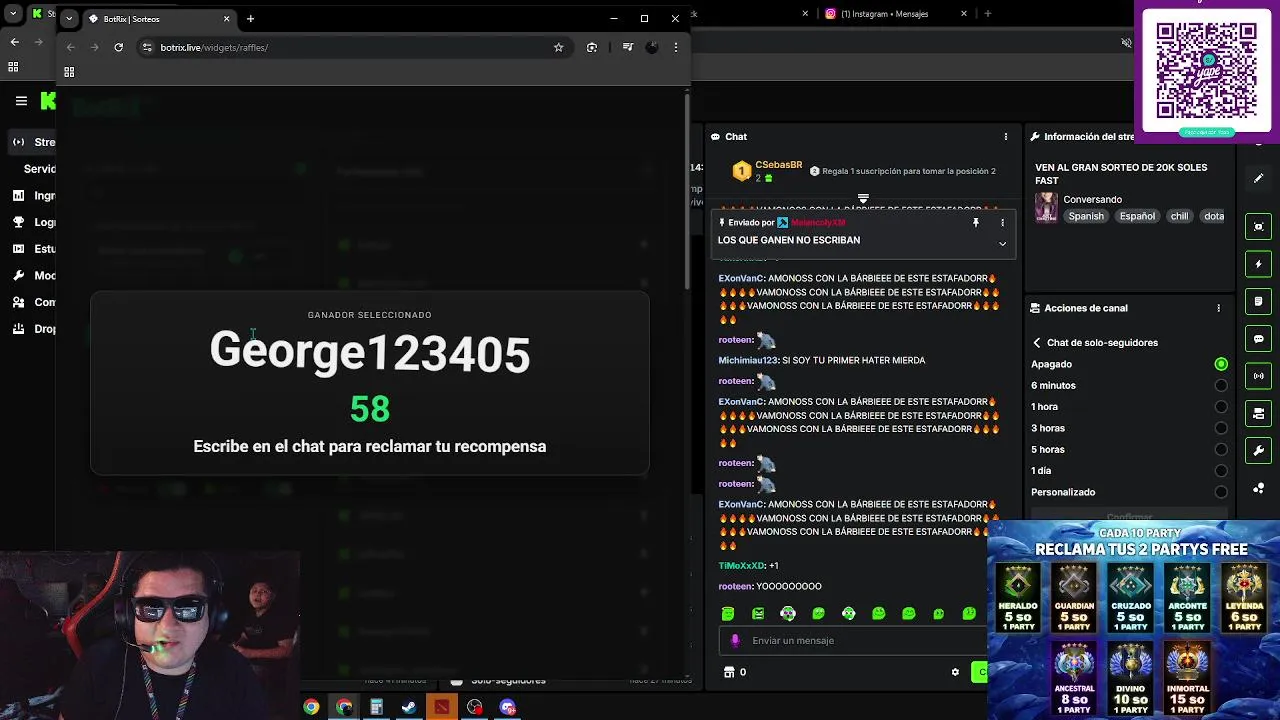
Task: Click the chat bubble icon in the right sidebar
Action: pos(1259,339)
